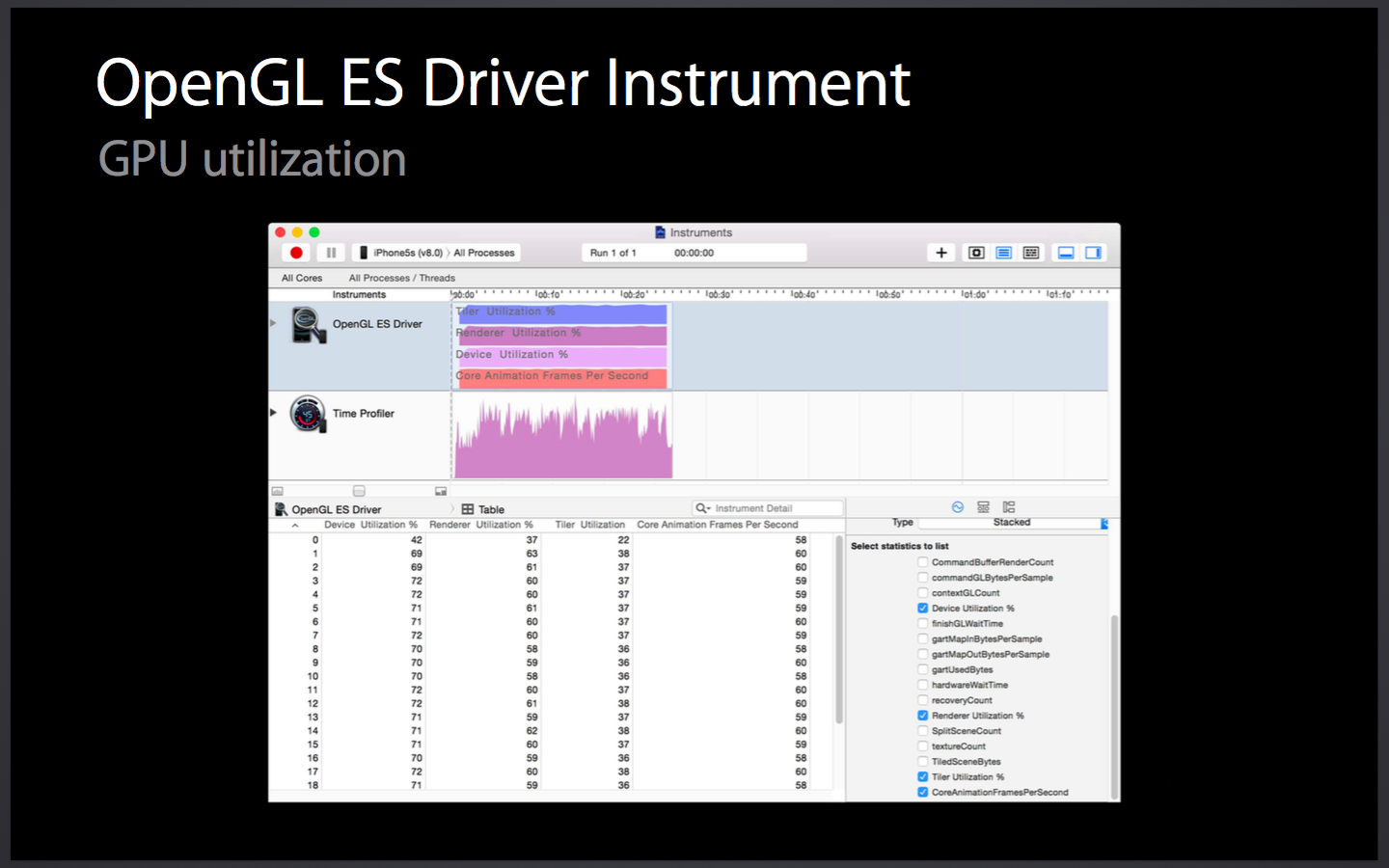Viewport: 1389px width, 868px height.
Task: Open the Extended Detail inspector tab icon
Action: (1009, 507)
